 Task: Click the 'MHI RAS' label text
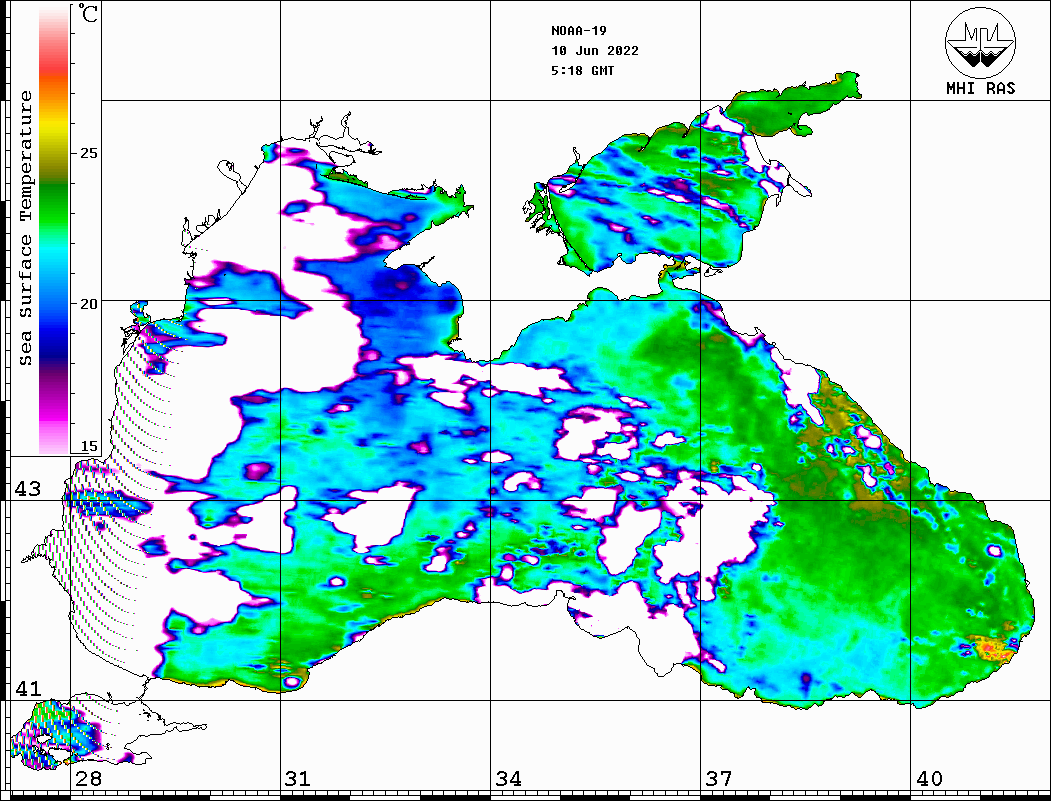pos(980,88)
